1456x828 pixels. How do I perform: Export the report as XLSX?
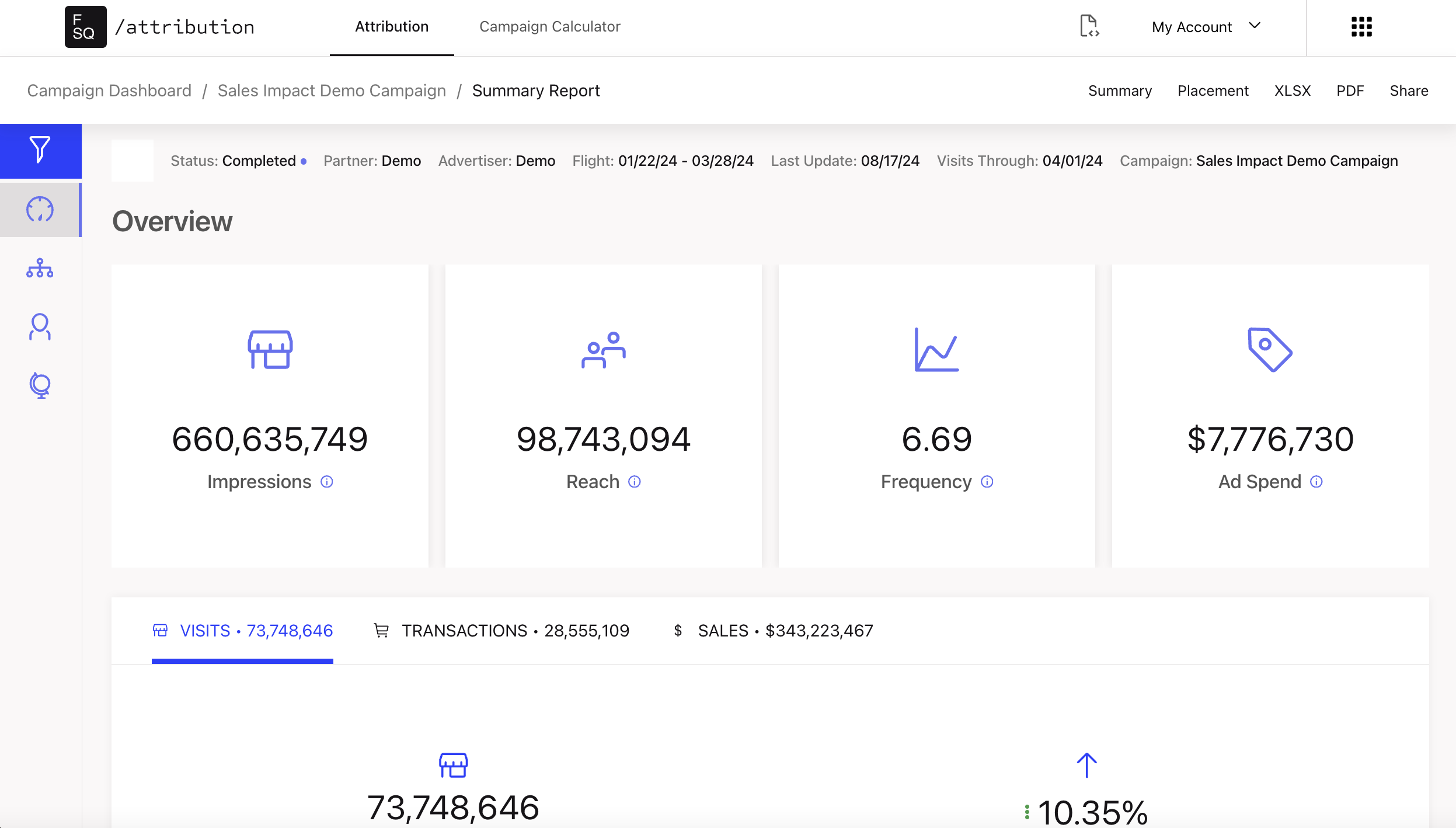(x=1293, y=91)
